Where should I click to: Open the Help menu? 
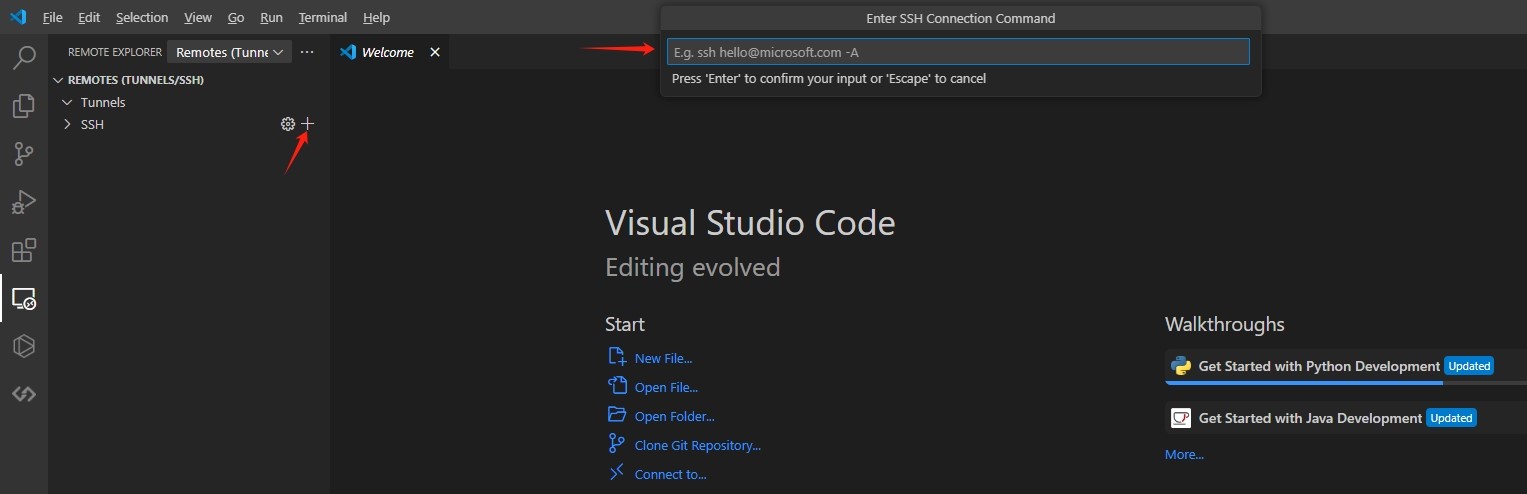pos(377,17)
